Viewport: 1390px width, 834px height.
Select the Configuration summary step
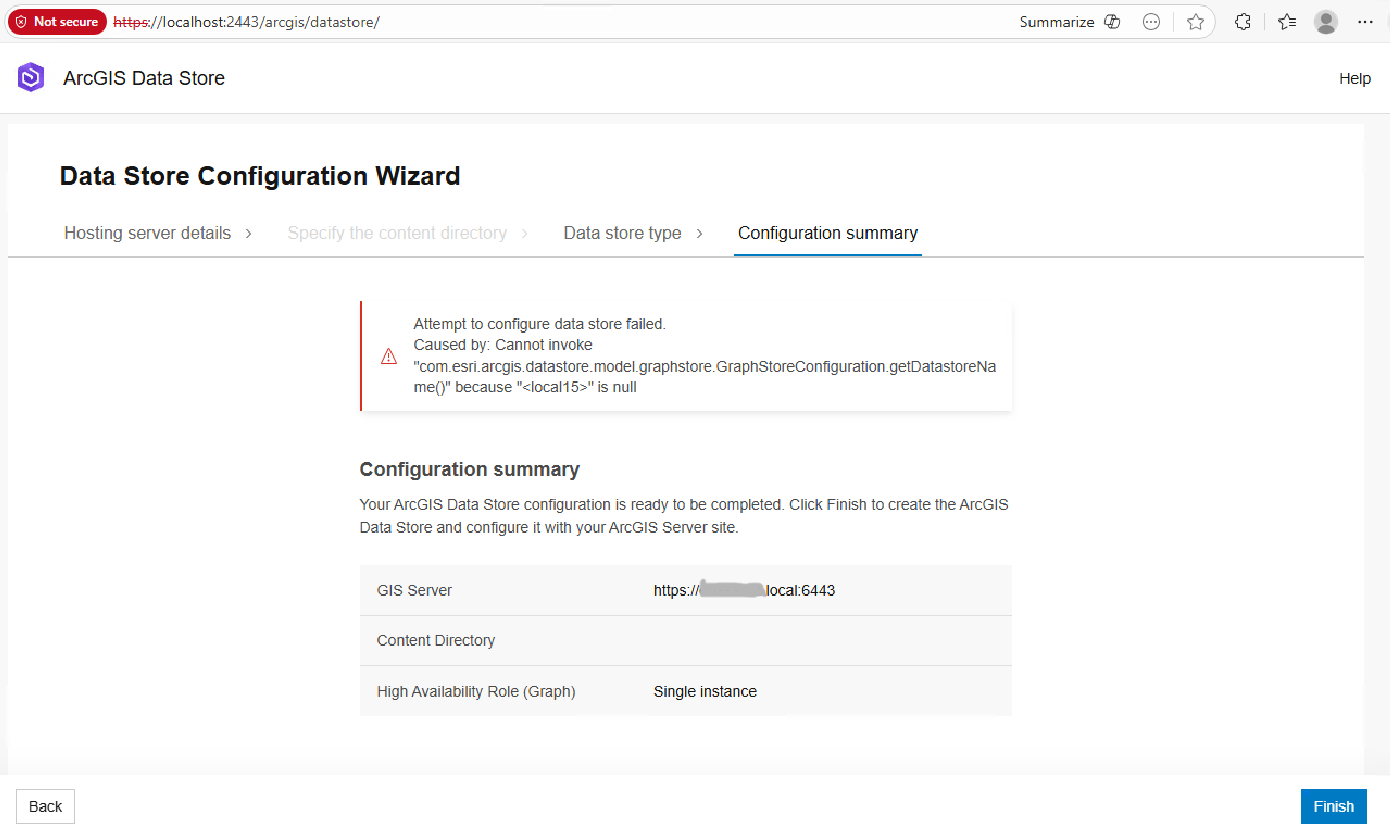coord(828,233)
